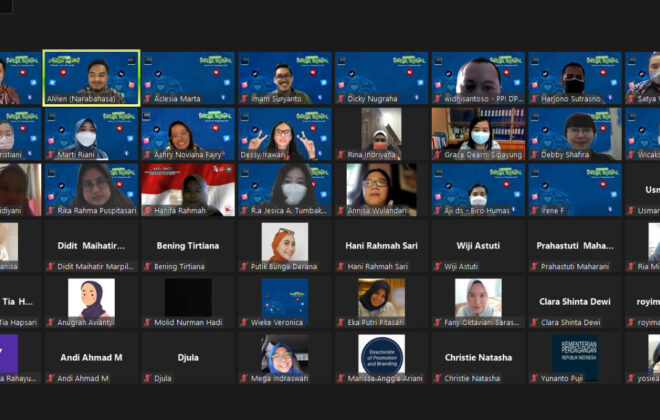Viewport: 660px width, 420px height.
Task: Select the "Yunanto Puji" name label
Action: tap(562, 378)
